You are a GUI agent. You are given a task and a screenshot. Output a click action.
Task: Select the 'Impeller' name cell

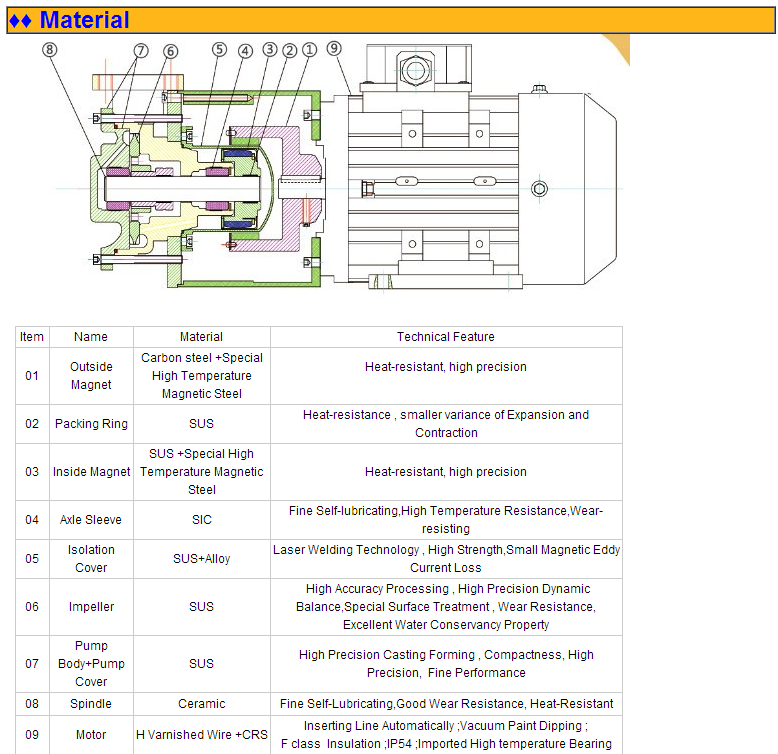91,607
